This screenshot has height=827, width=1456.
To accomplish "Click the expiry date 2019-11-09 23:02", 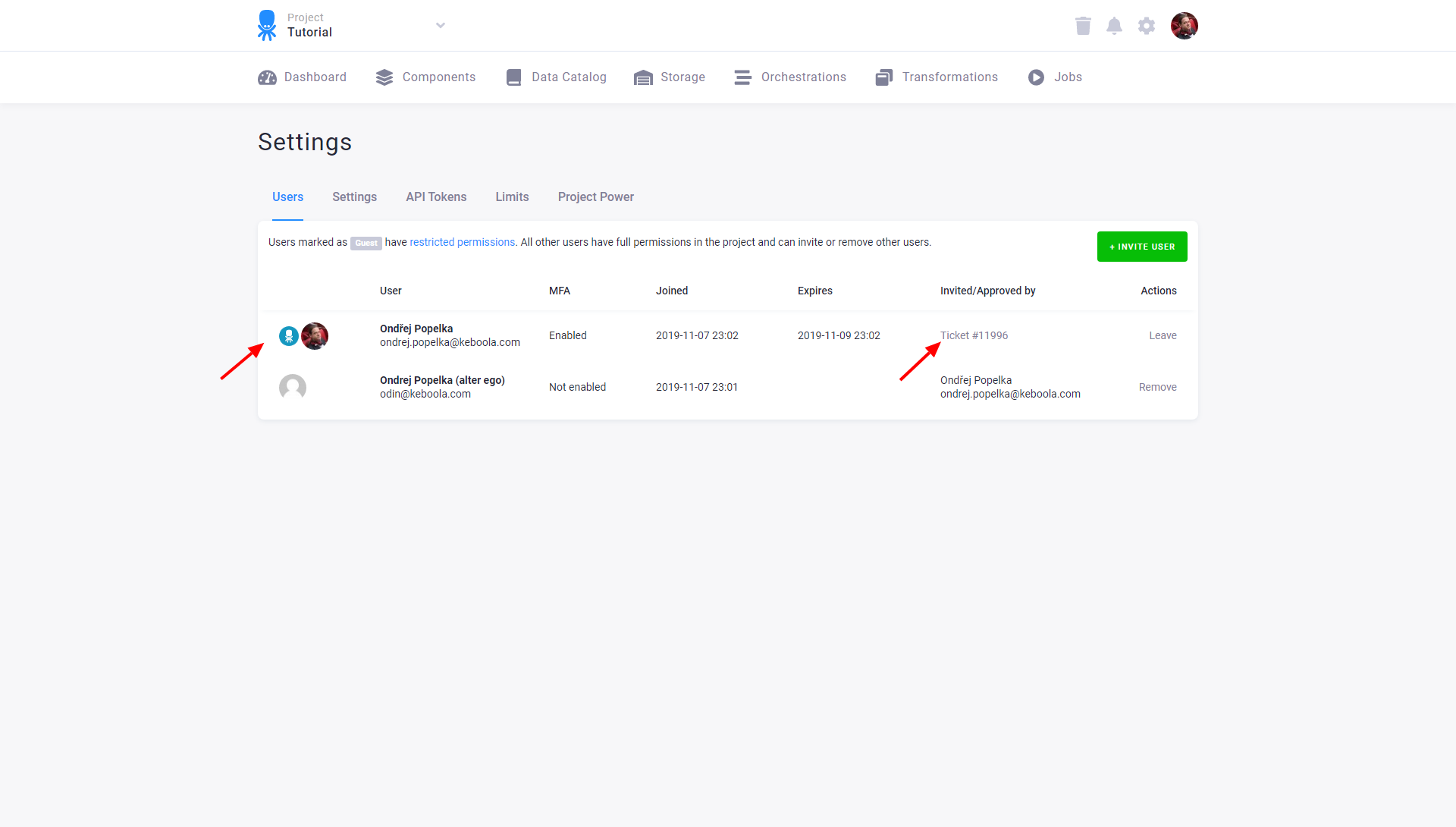I will point(839,336).
